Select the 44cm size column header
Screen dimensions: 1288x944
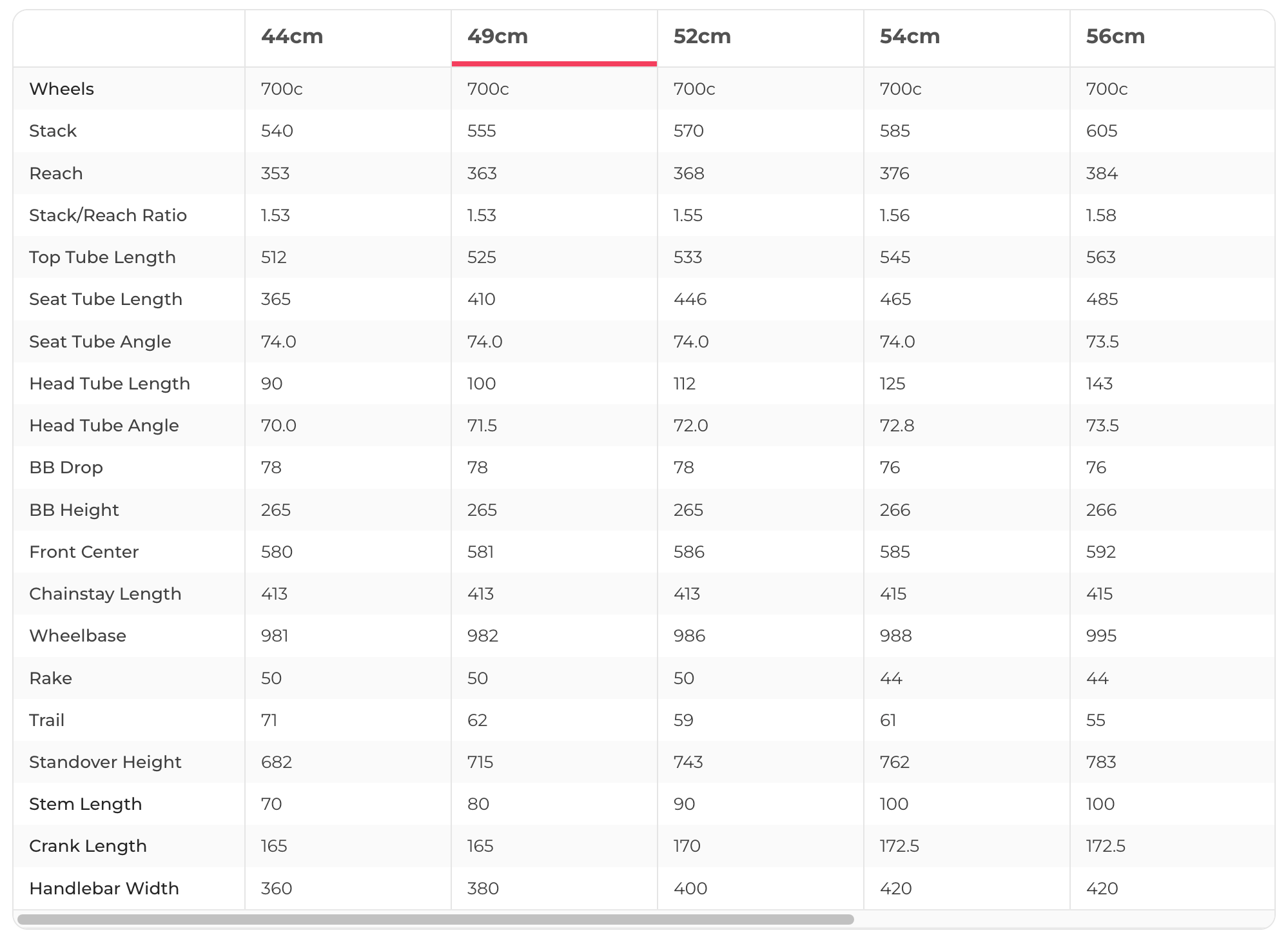(x=292, y=37)
